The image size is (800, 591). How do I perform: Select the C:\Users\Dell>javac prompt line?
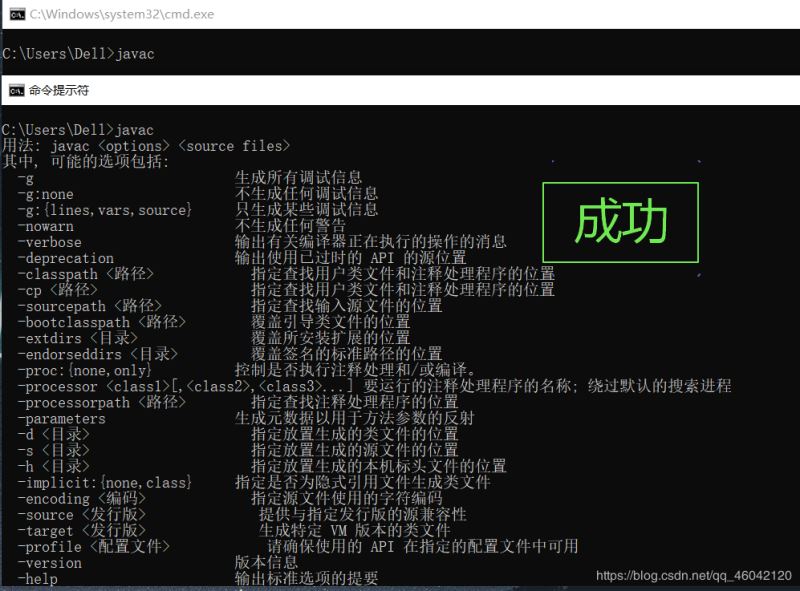click(x=80, y=129)
